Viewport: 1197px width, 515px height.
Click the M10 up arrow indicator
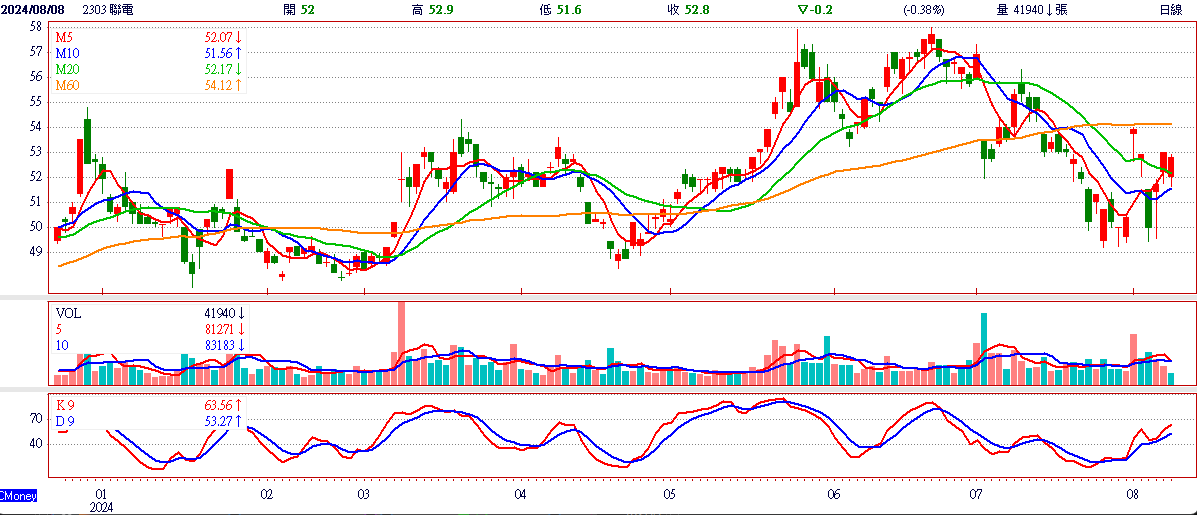pyautogui.click(x=240, y=53)
